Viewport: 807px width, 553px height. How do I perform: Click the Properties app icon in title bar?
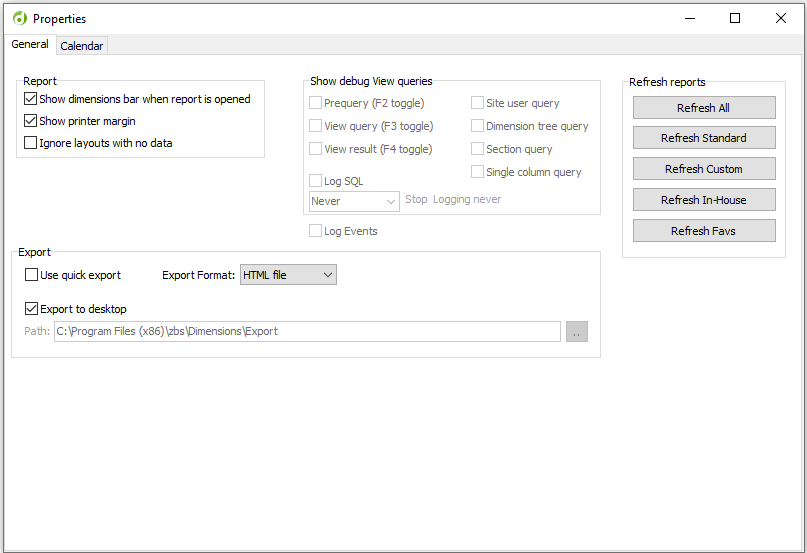point(19,18)
